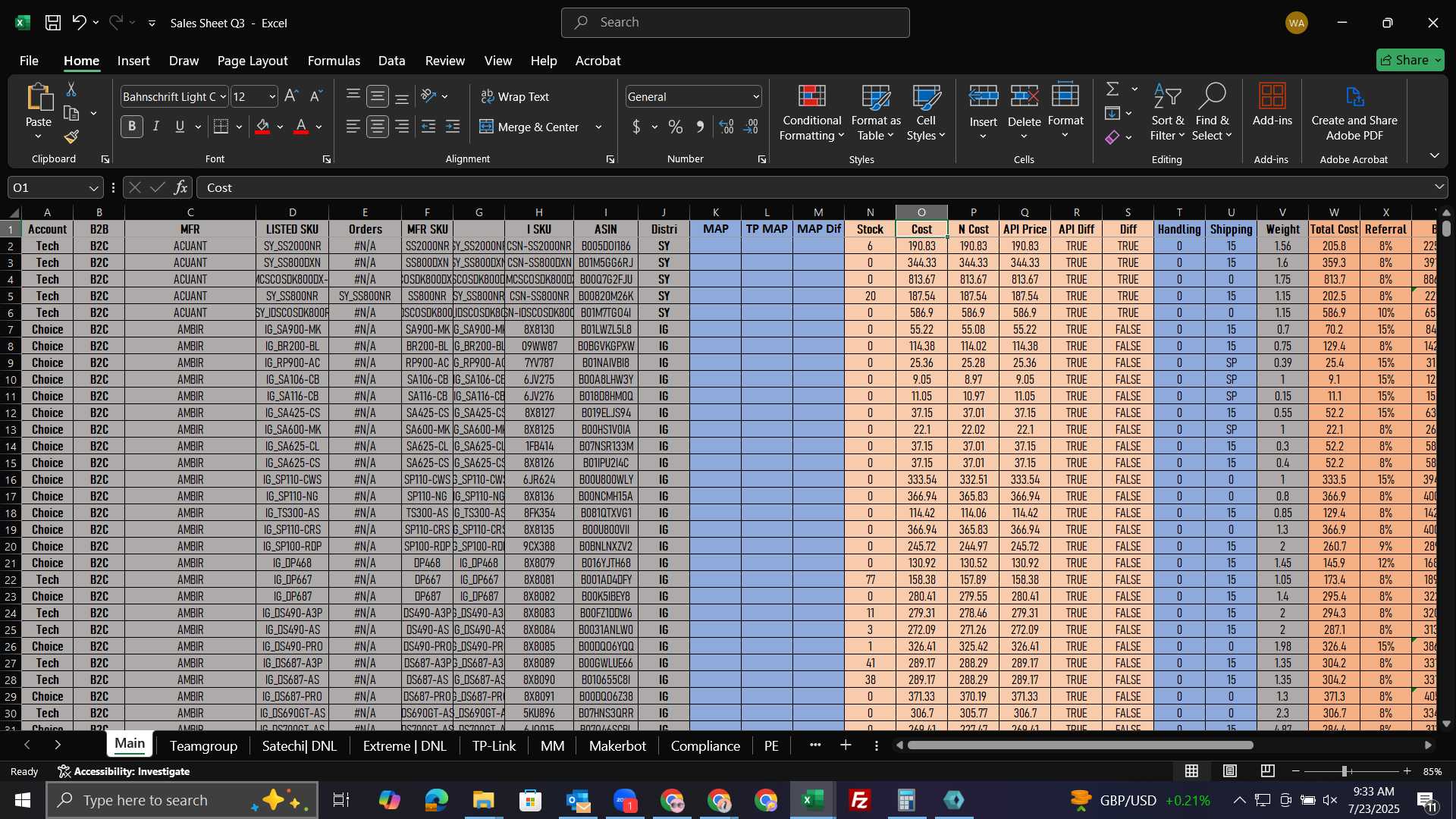Apply the red font color swatch

(x=301, y=127)
